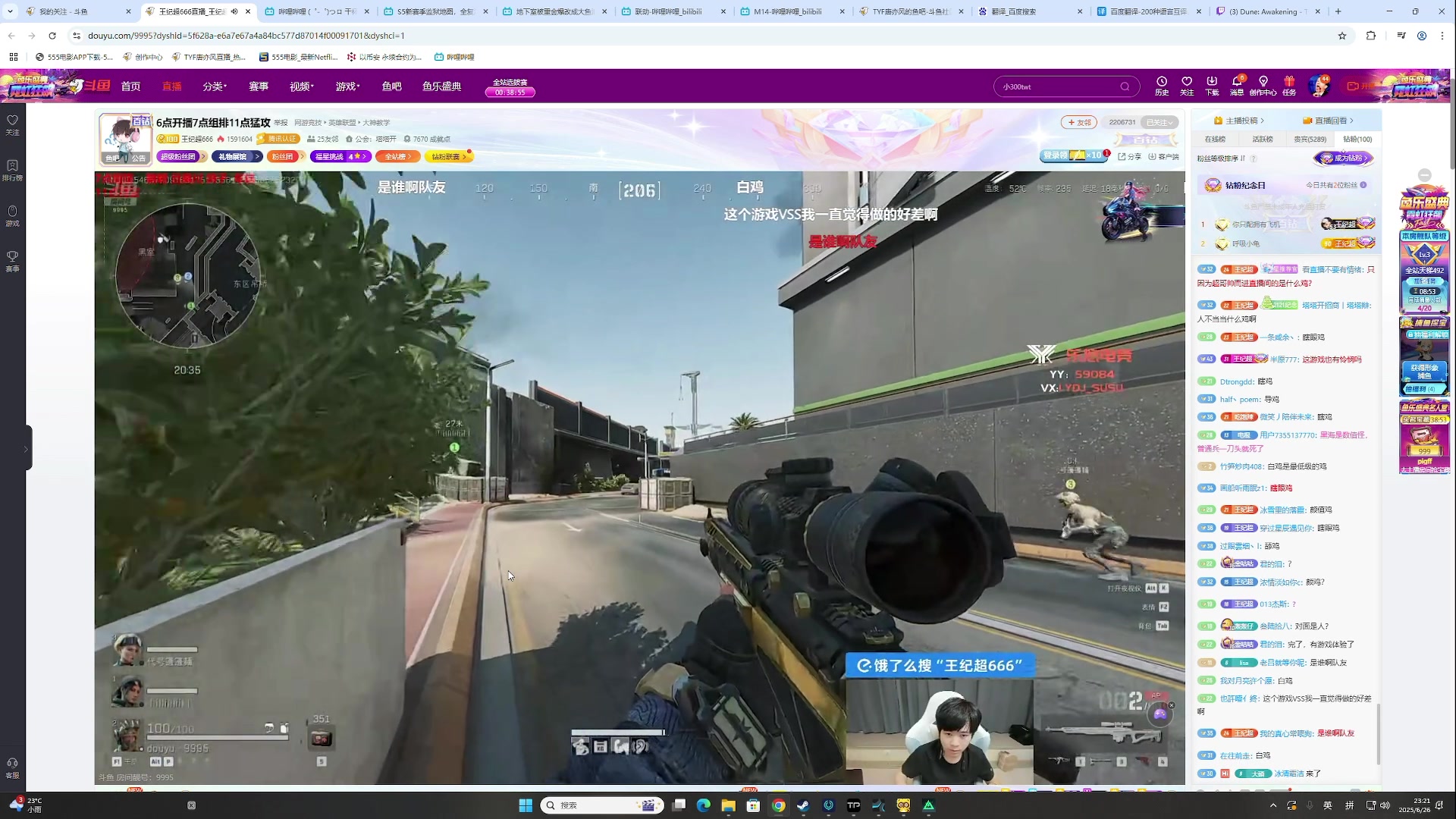1456x819 pixels.
Task: Click the 关注 heart icon in top header
Action: pos(1187,85)
